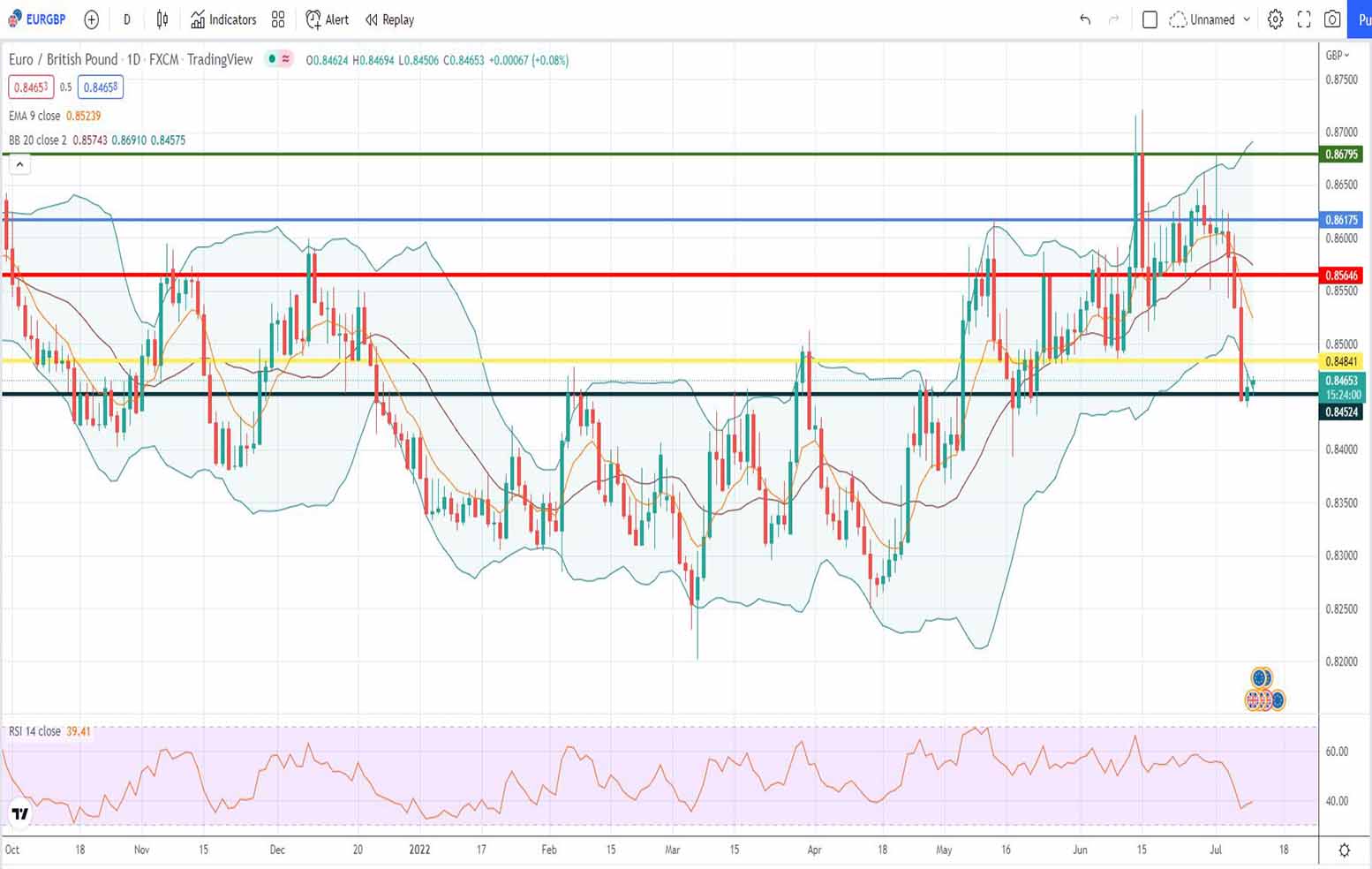Create a new Alert
Viewport: 1372px width, 869px height.
327,19
